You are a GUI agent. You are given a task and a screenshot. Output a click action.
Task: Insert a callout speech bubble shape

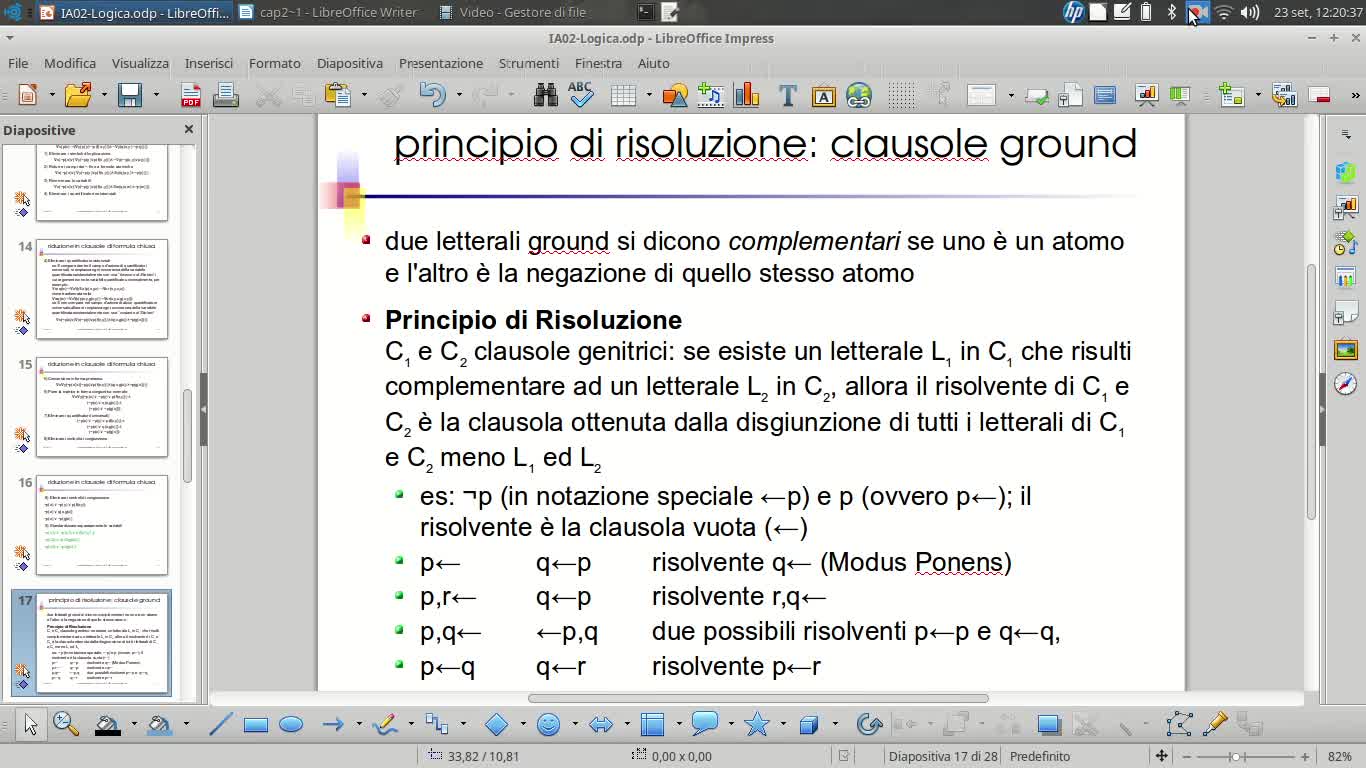pos(704,723)
